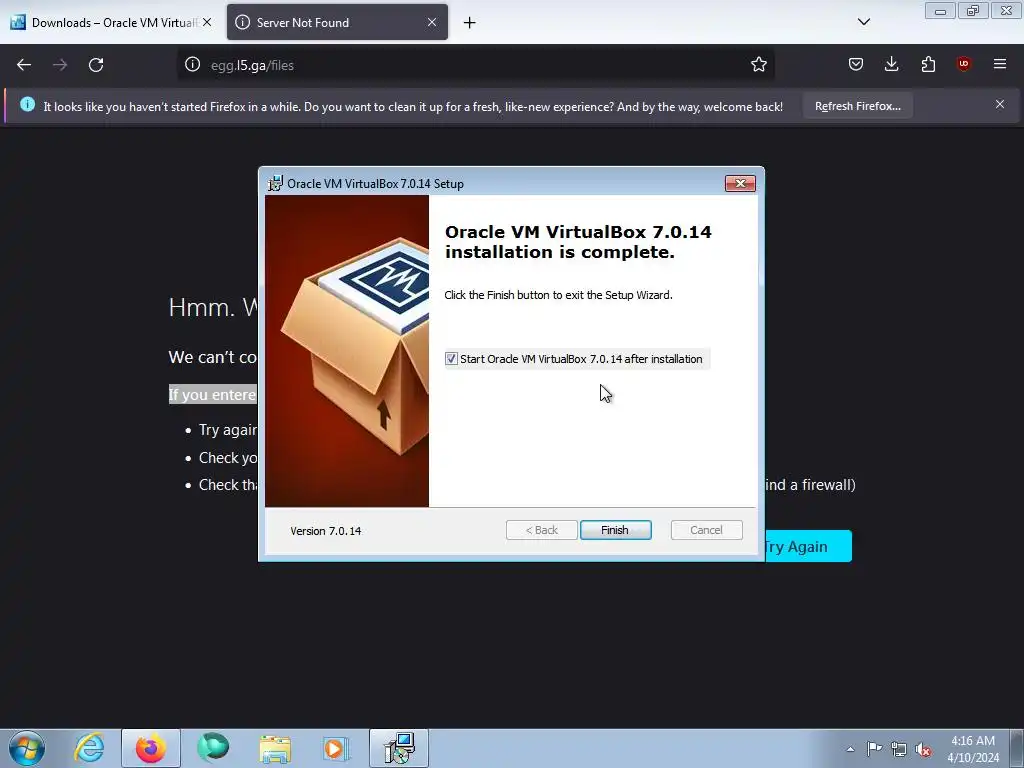Screen dimensions: 1024x768
Task: Click Finish in the VirtualBox Setup wizard
Action: coord(615,530)
